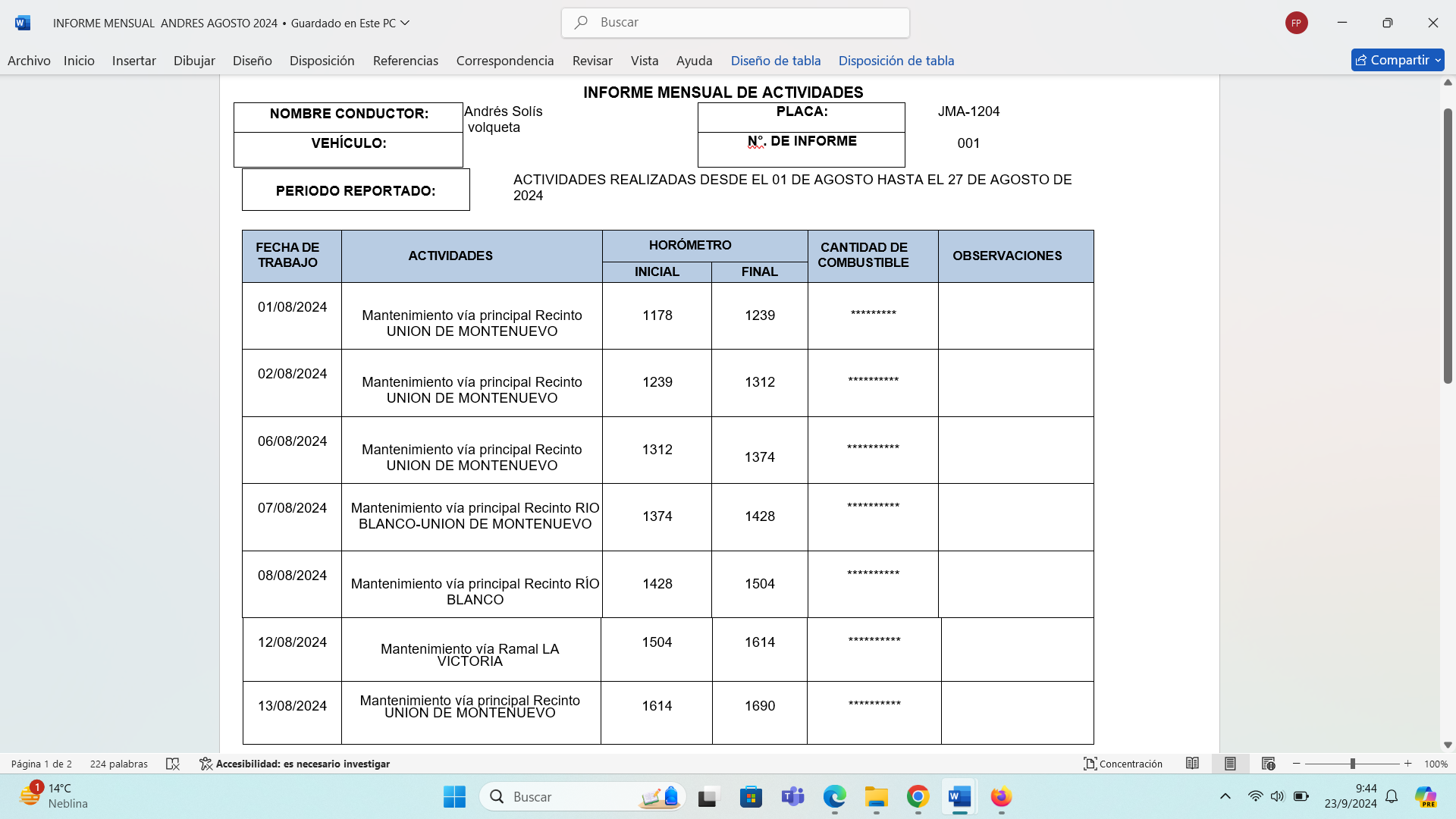Toggle Concentración focus mode
This screenshot has height=819, width=1456.
tap(1123, 764)
